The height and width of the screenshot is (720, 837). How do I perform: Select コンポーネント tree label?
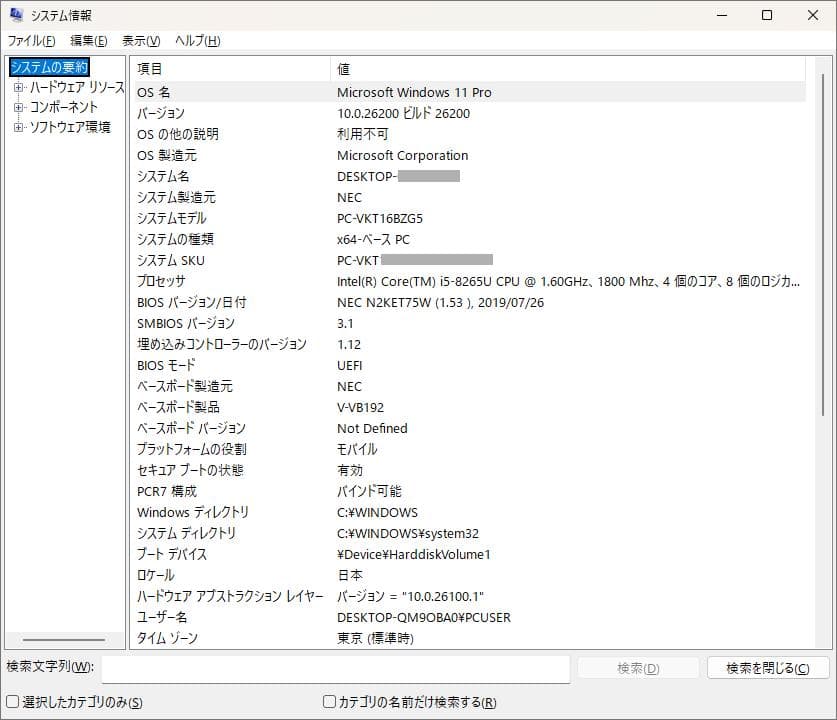point(64,107)
